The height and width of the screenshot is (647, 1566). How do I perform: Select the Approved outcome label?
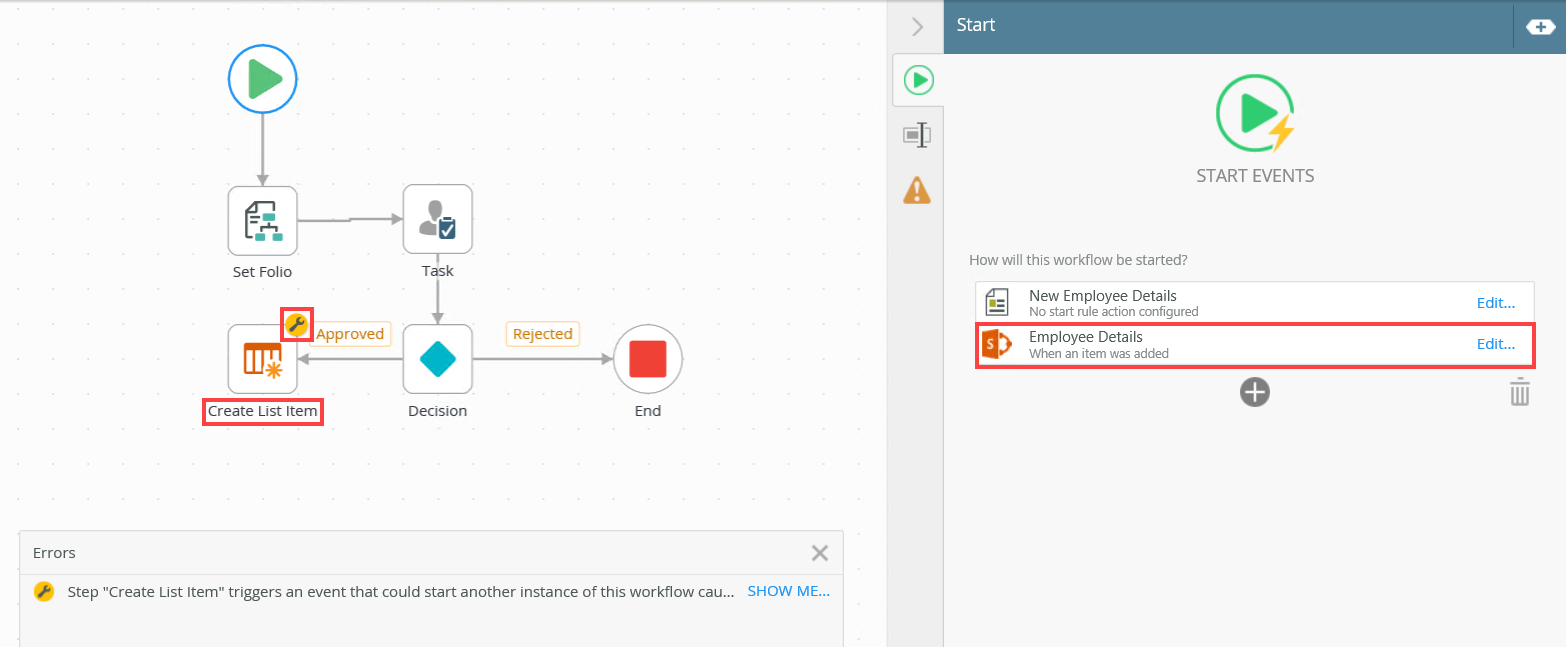(350, 334)
